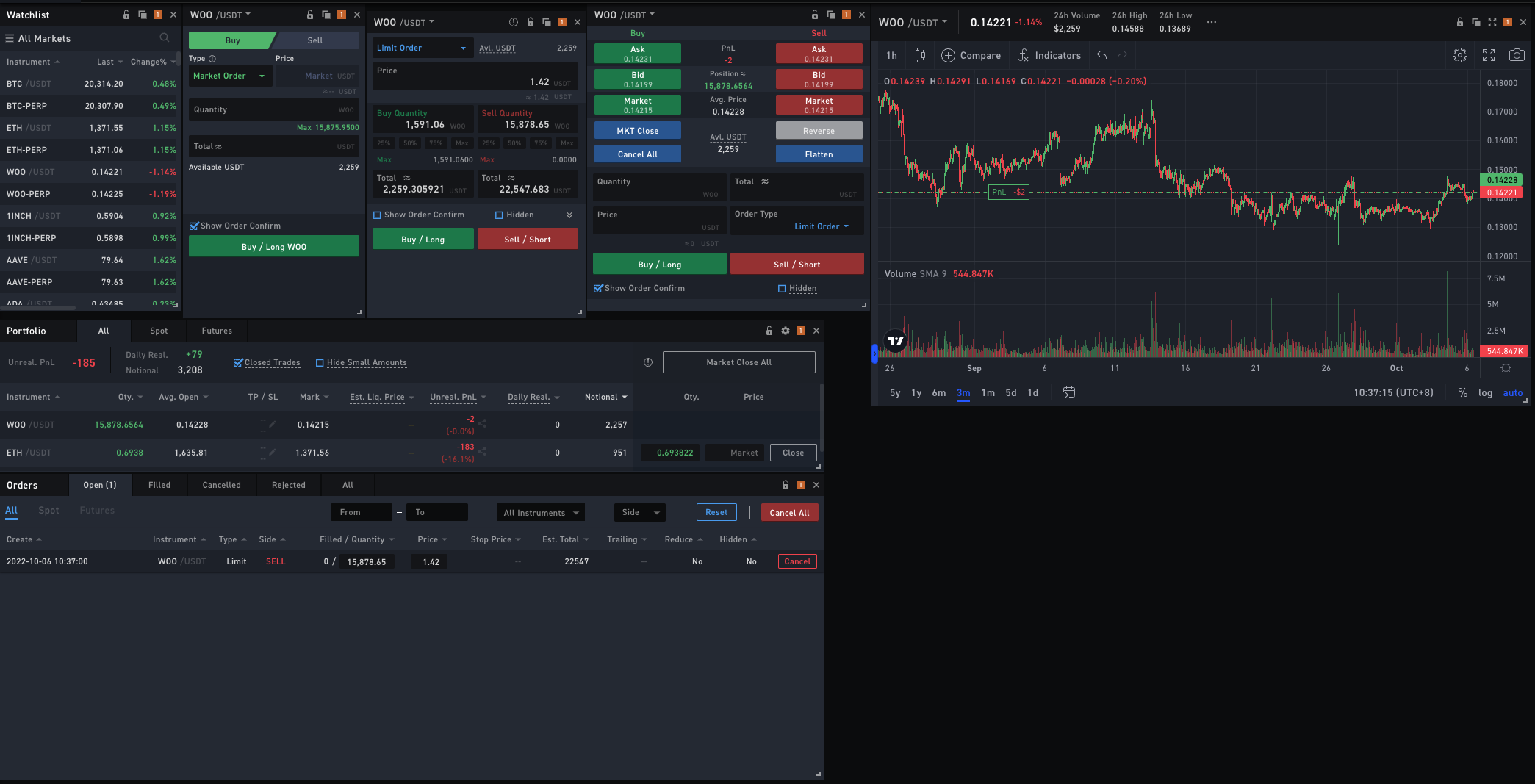This screenshot has width=1535, height=784.
Task: Open the Order Type Limit Order dropdown in the quick-trade panel
Action: tap(821, 226)
